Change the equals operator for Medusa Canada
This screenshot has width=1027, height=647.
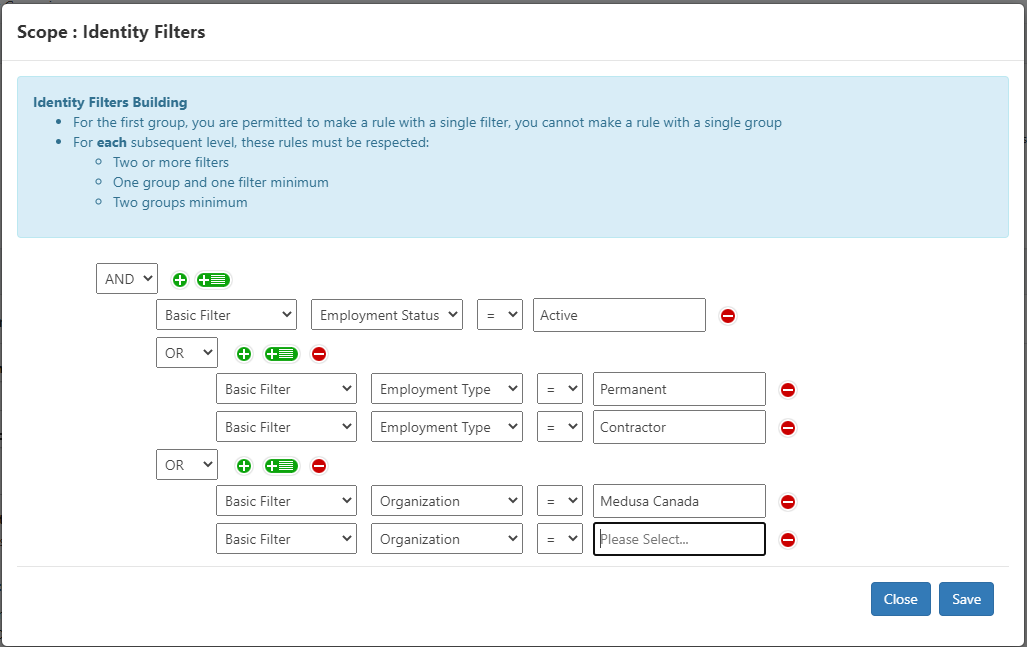[559, 501]
